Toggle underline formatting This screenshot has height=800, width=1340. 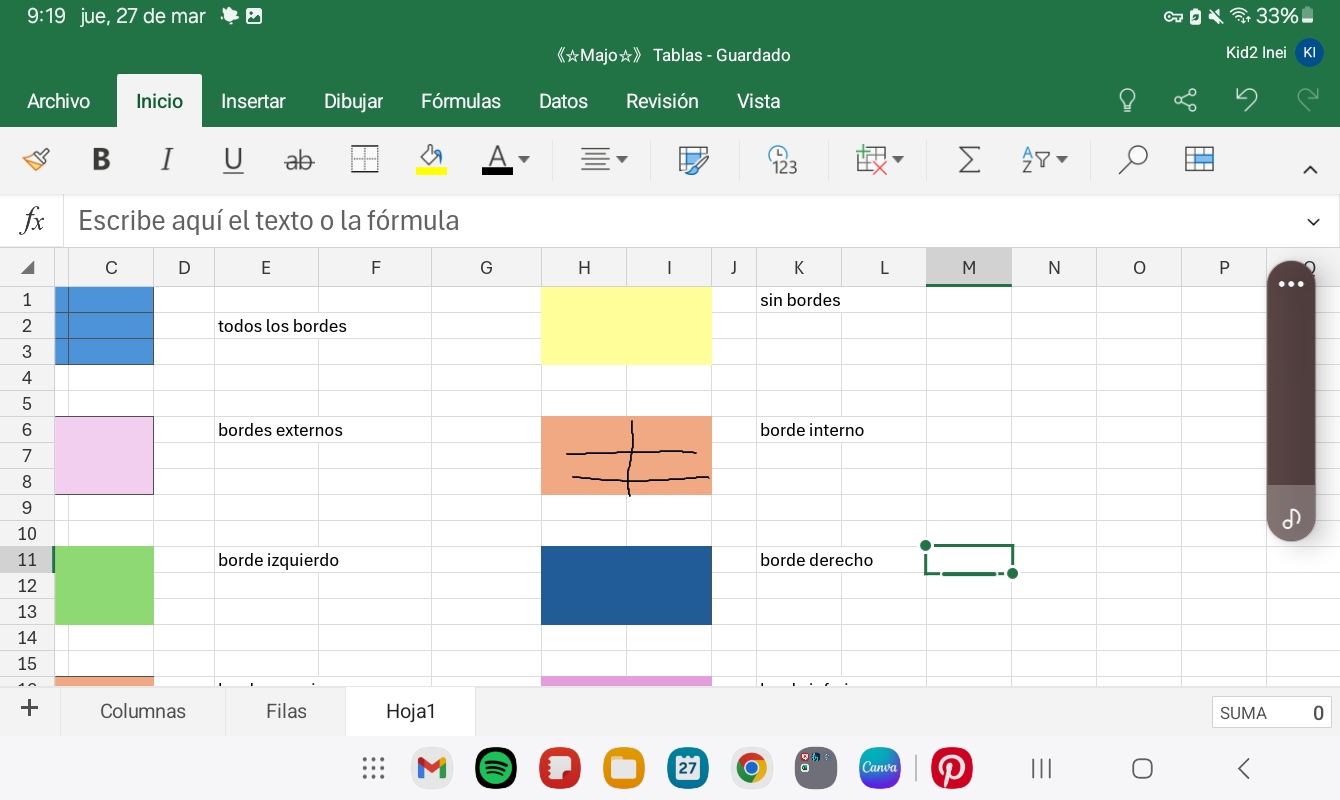pos(233,159)
